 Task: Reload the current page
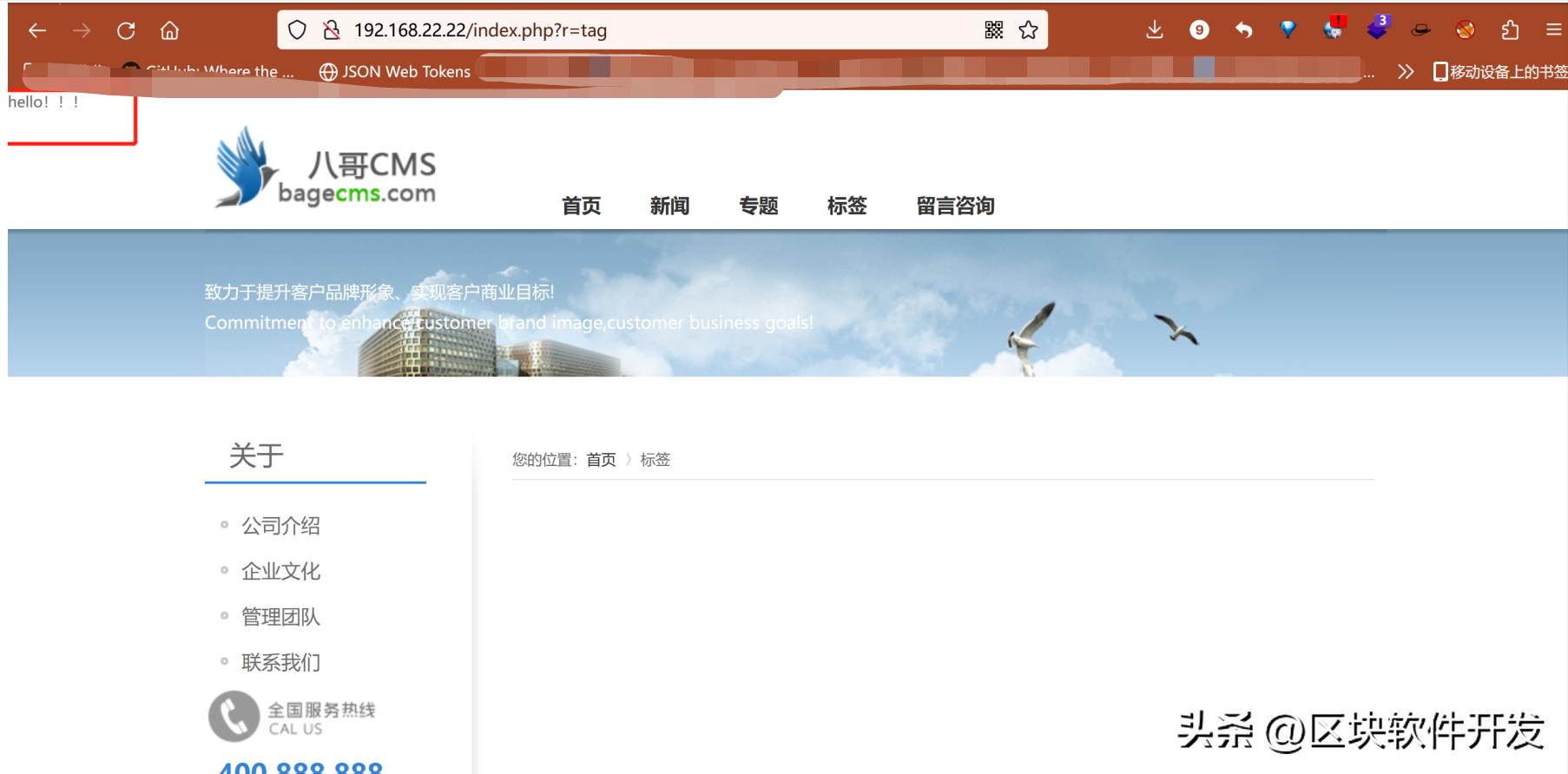point(126,30)
